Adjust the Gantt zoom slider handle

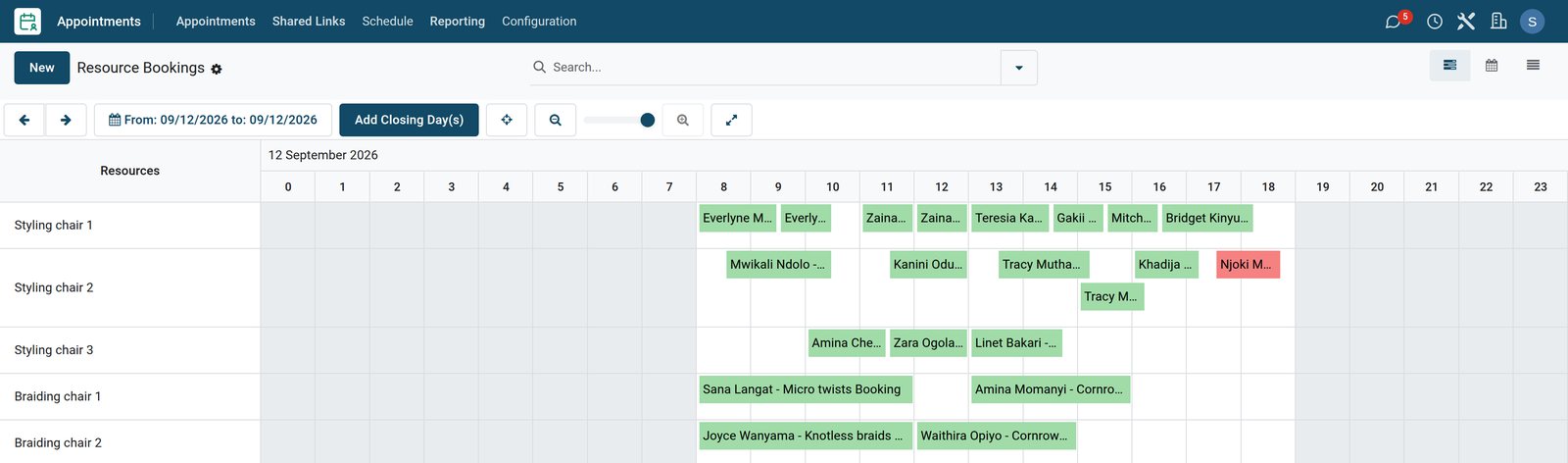pos(647,120)
